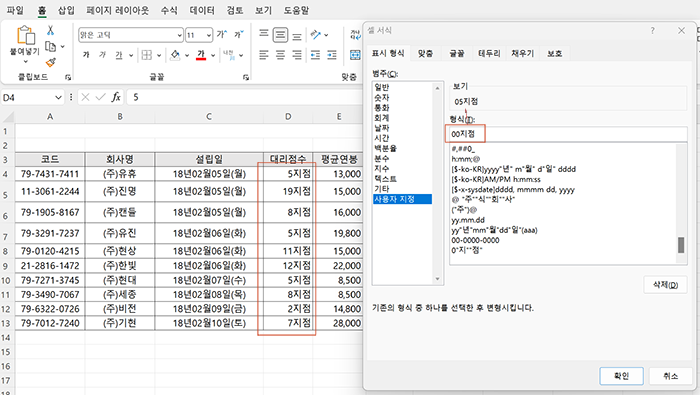Click formula bar enter checkmark icon

[101, 97]
